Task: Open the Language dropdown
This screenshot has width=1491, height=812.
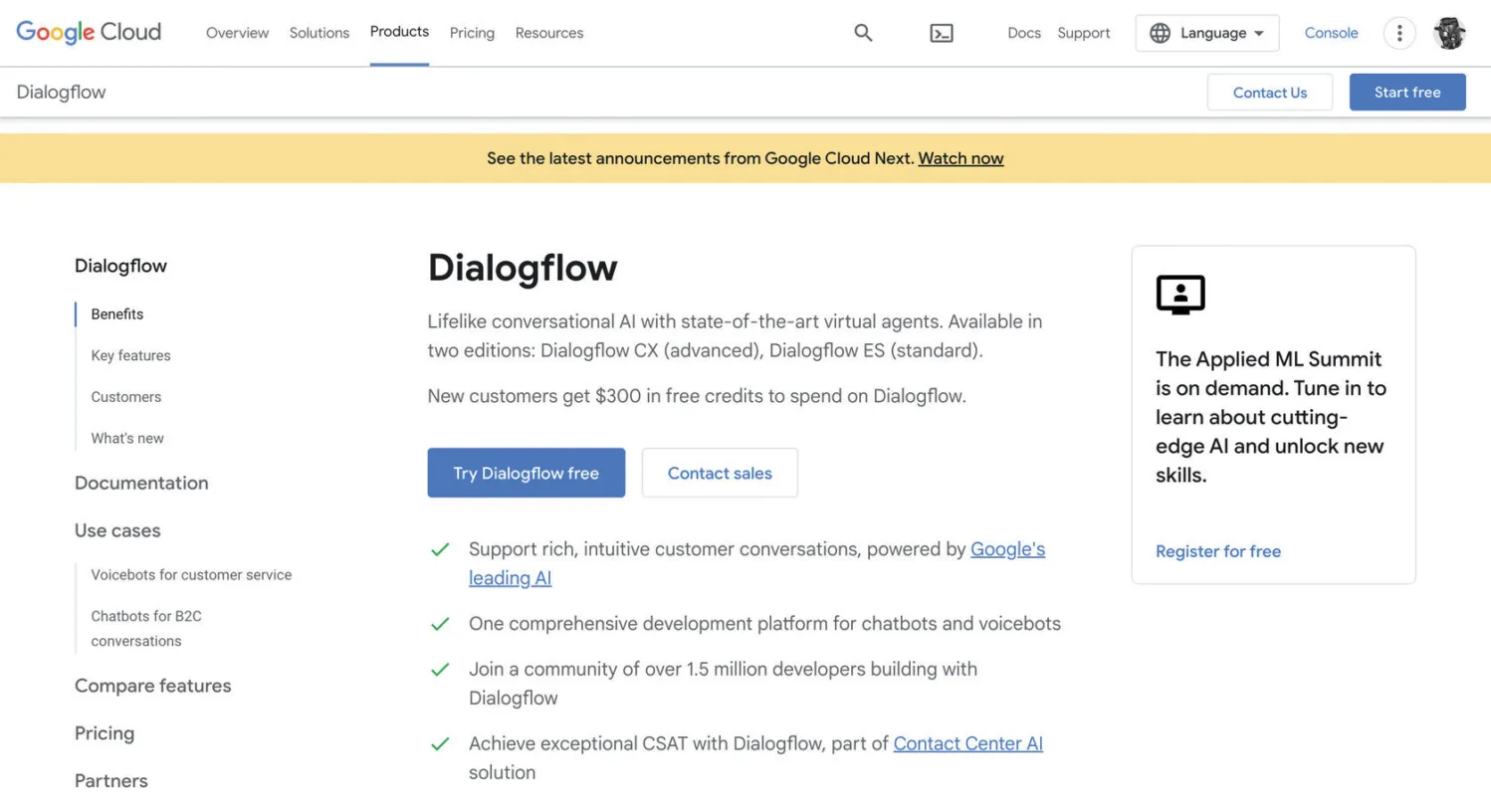Action: (x=1206, y=33)
